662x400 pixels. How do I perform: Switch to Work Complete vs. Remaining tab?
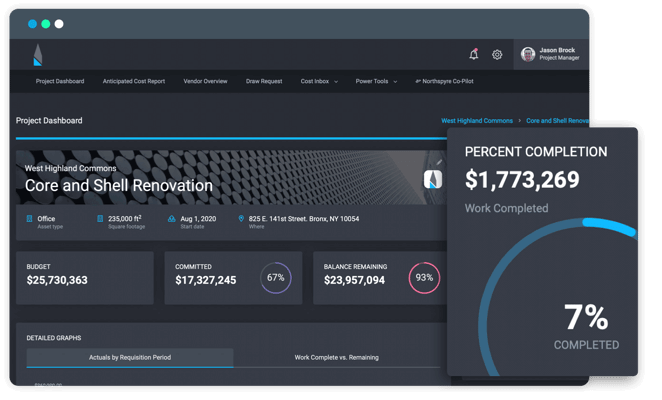(x=336, y=357)
